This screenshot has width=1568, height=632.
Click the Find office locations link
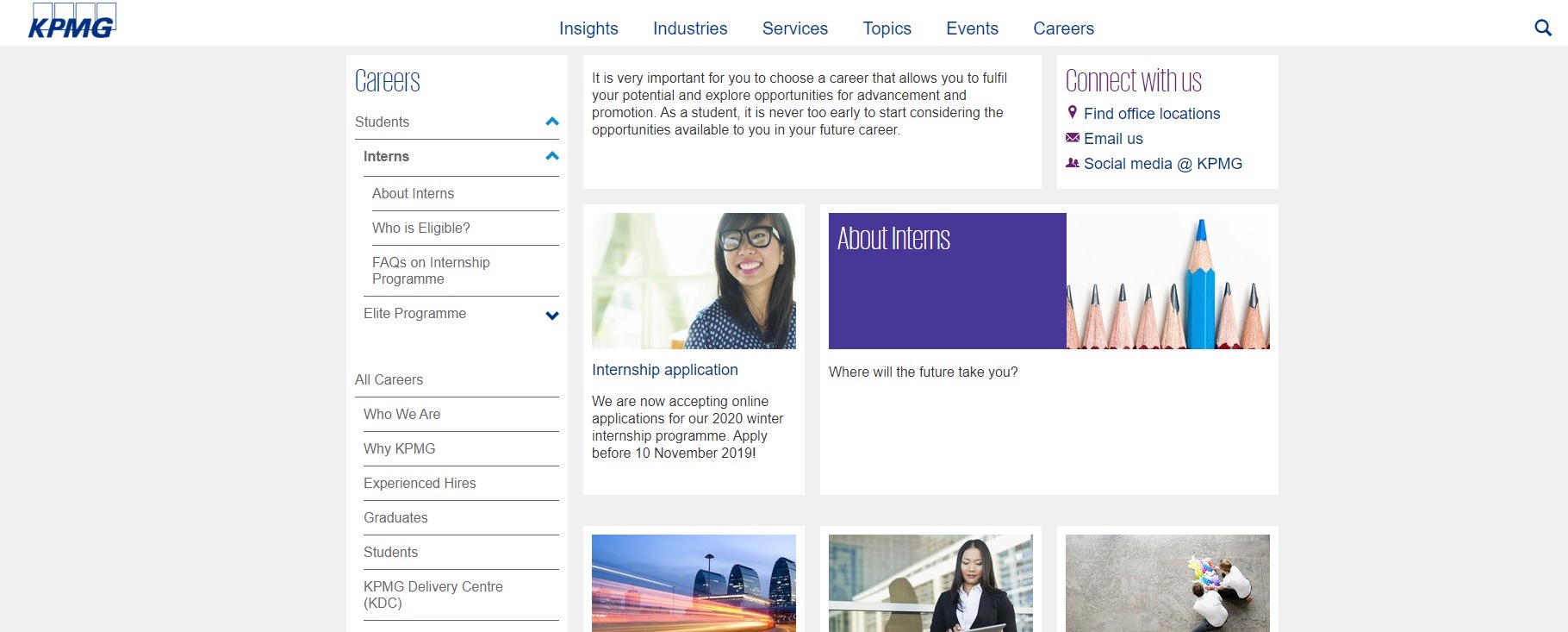[1152, 114]
